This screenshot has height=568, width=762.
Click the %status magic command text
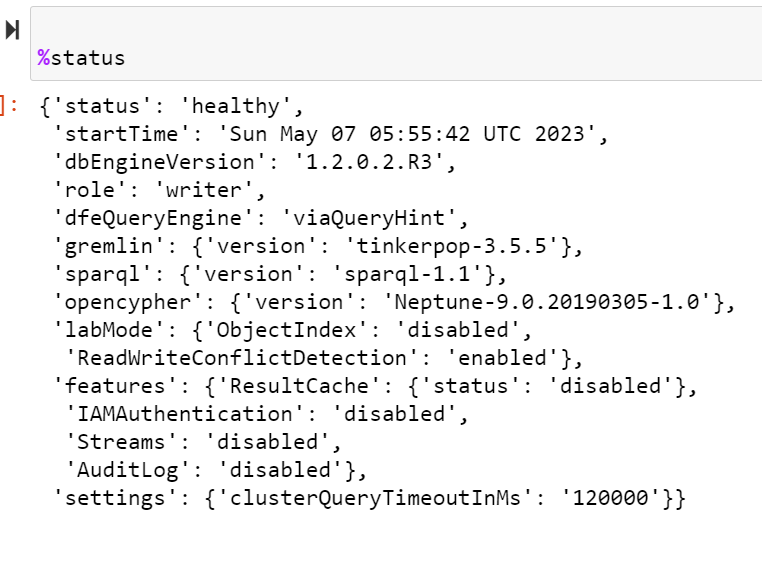82,58
